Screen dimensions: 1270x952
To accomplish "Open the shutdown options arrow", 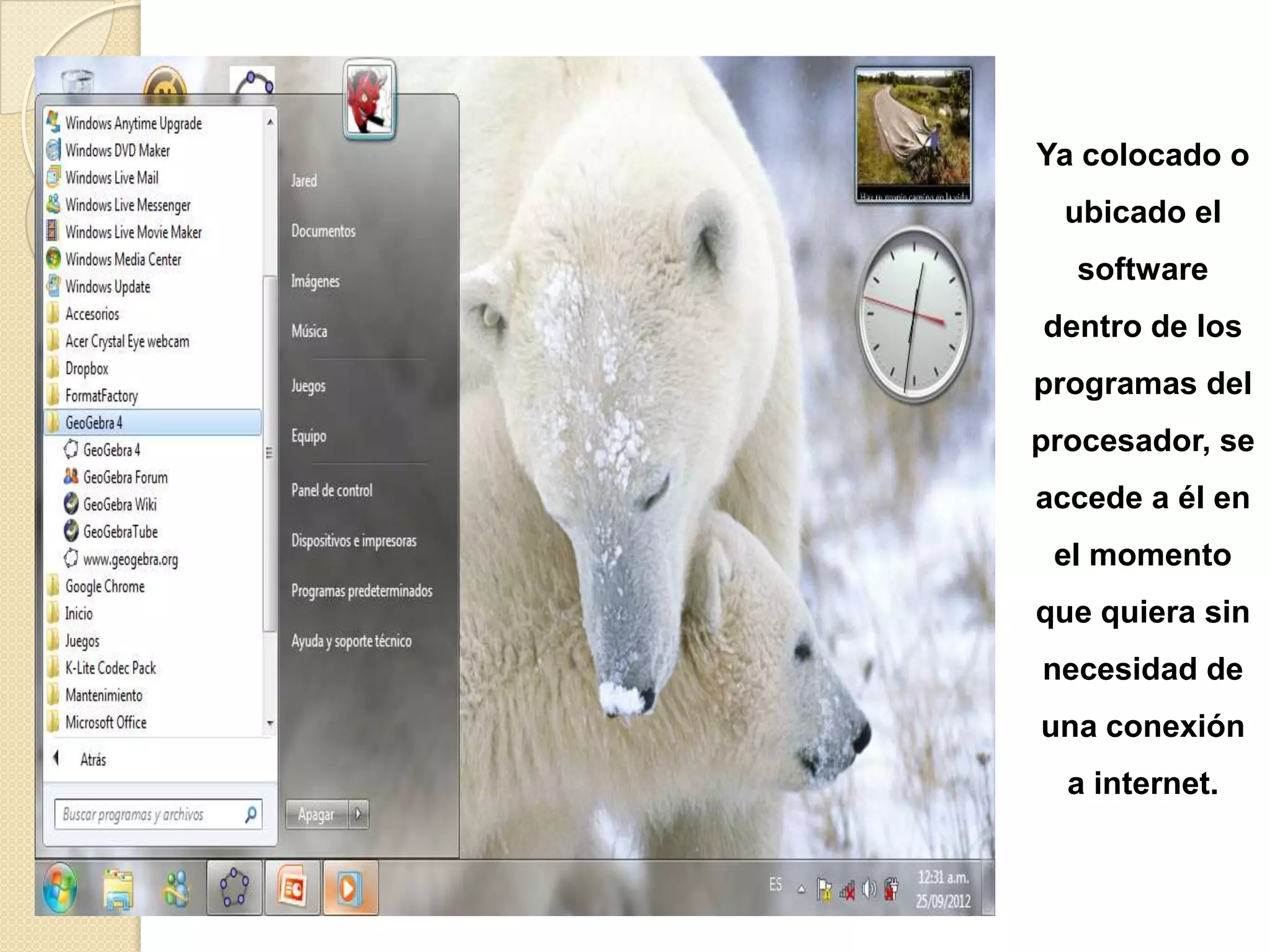I will pos(358,814).
